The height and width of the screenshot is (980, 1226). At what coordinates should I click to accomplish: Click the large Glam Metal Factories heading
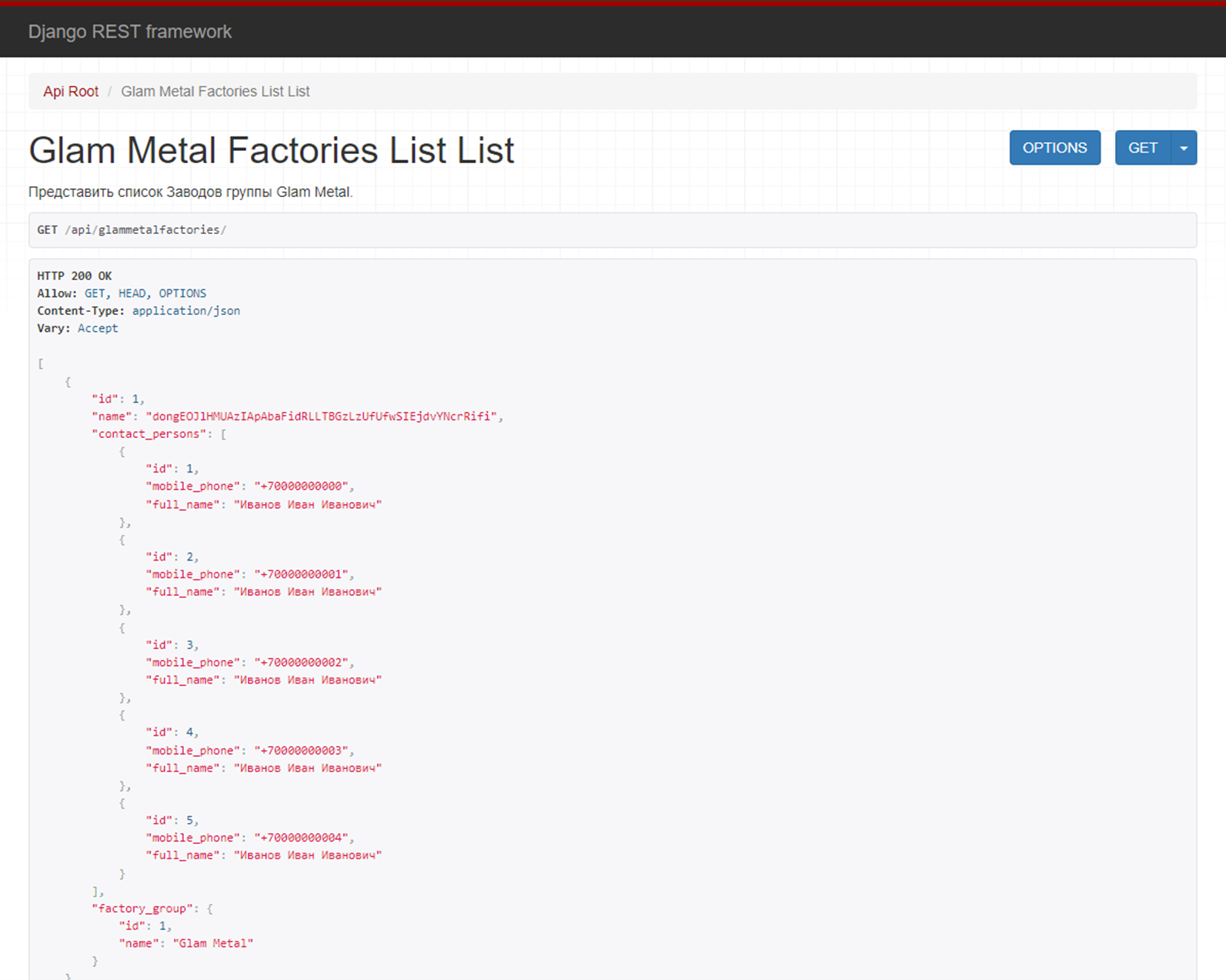click(x=271, y=150)
